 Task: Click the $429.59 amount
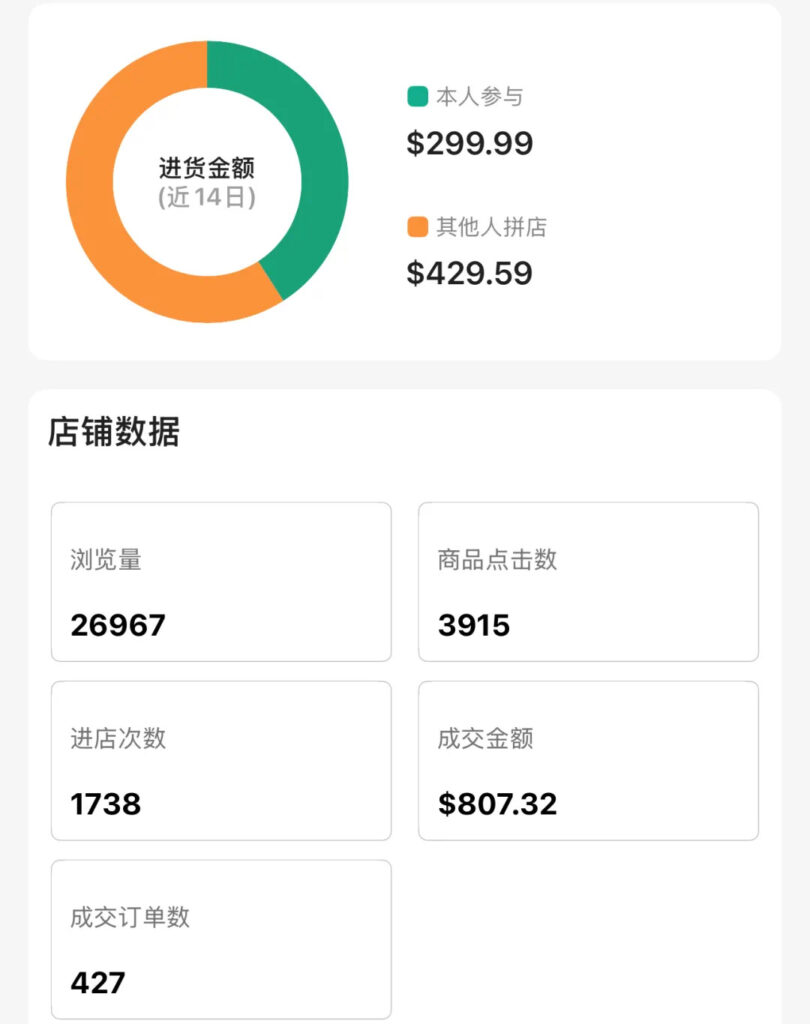[x=469, y=274]
